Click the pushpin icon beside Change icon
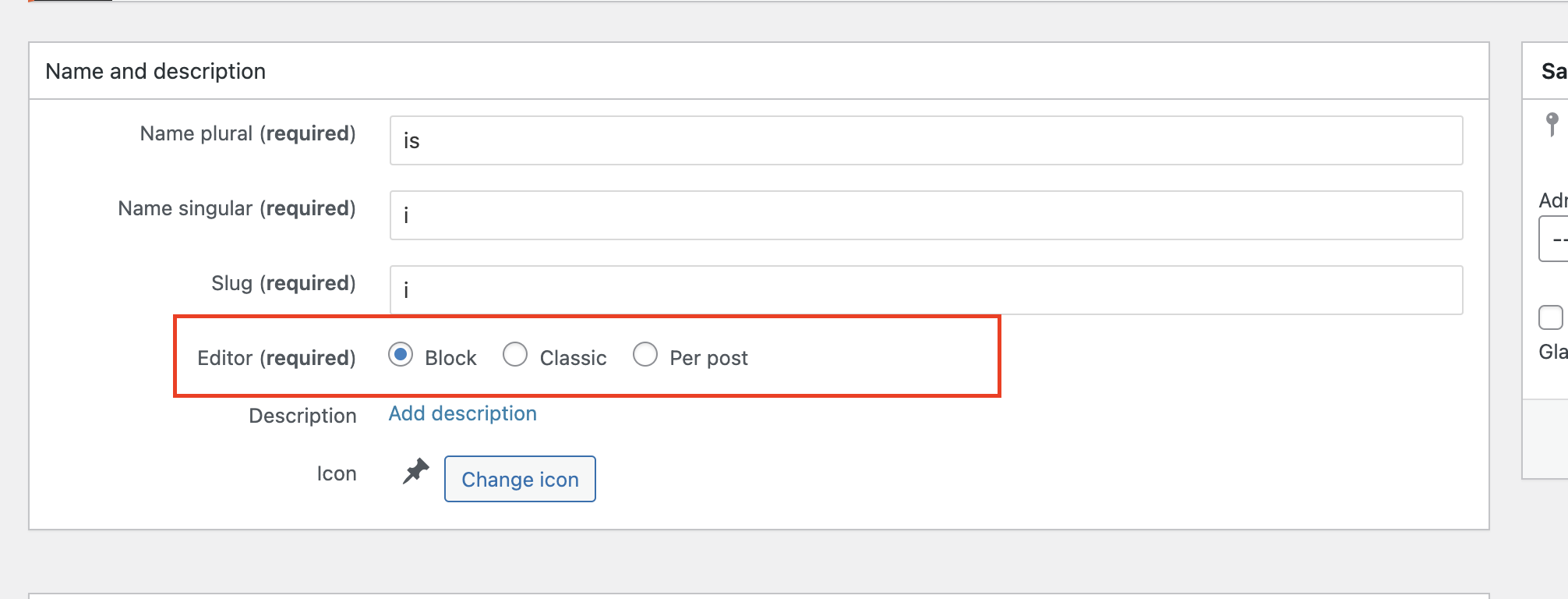This screenshot has width=1568, height=599. pyautogui.click(x=416, y=471)
